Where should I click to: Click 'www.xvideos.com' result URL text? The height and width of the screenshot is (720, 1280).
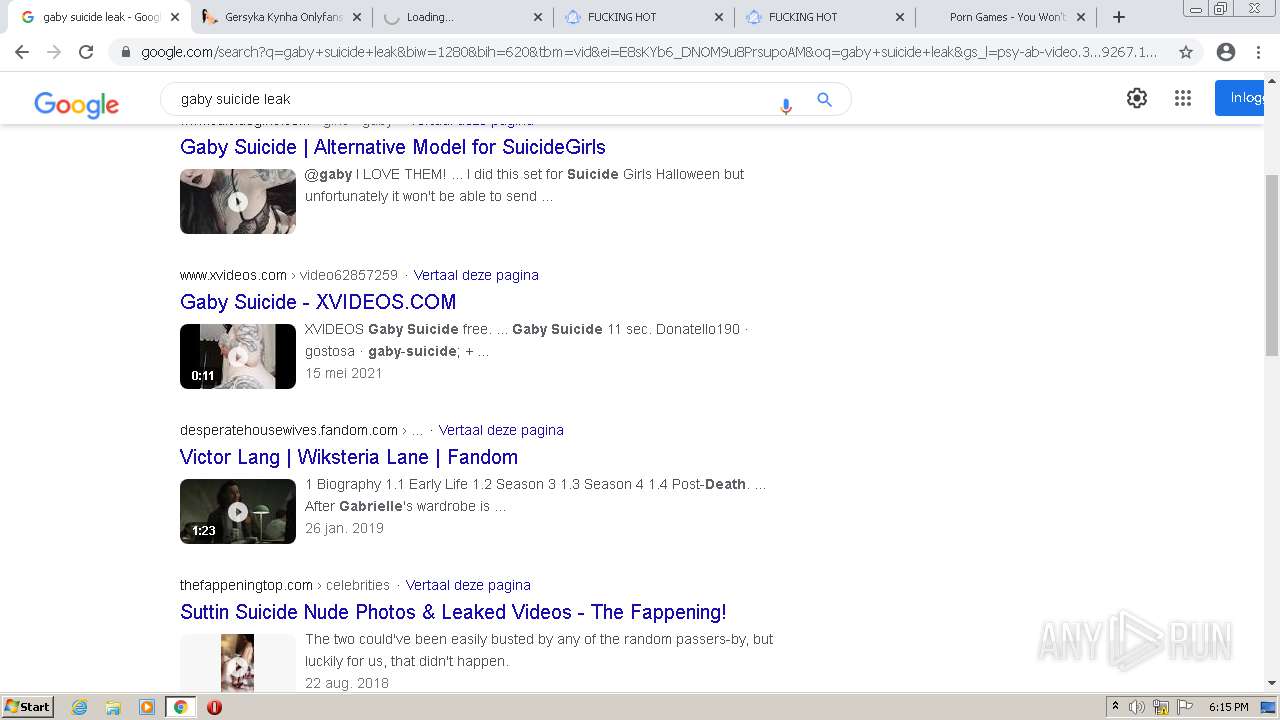tap(233, 275)
